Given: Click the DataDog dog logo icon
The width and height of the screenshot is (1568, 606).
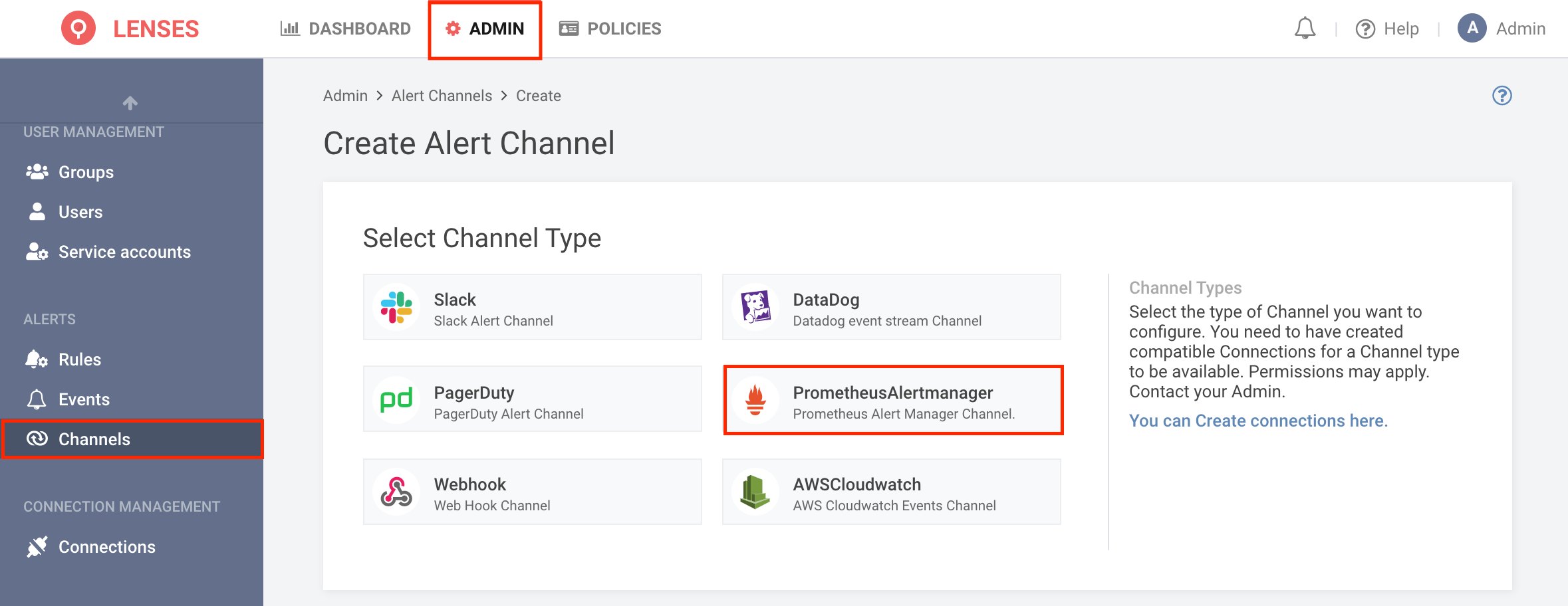Looking at the screenshot, I should 755,307.
